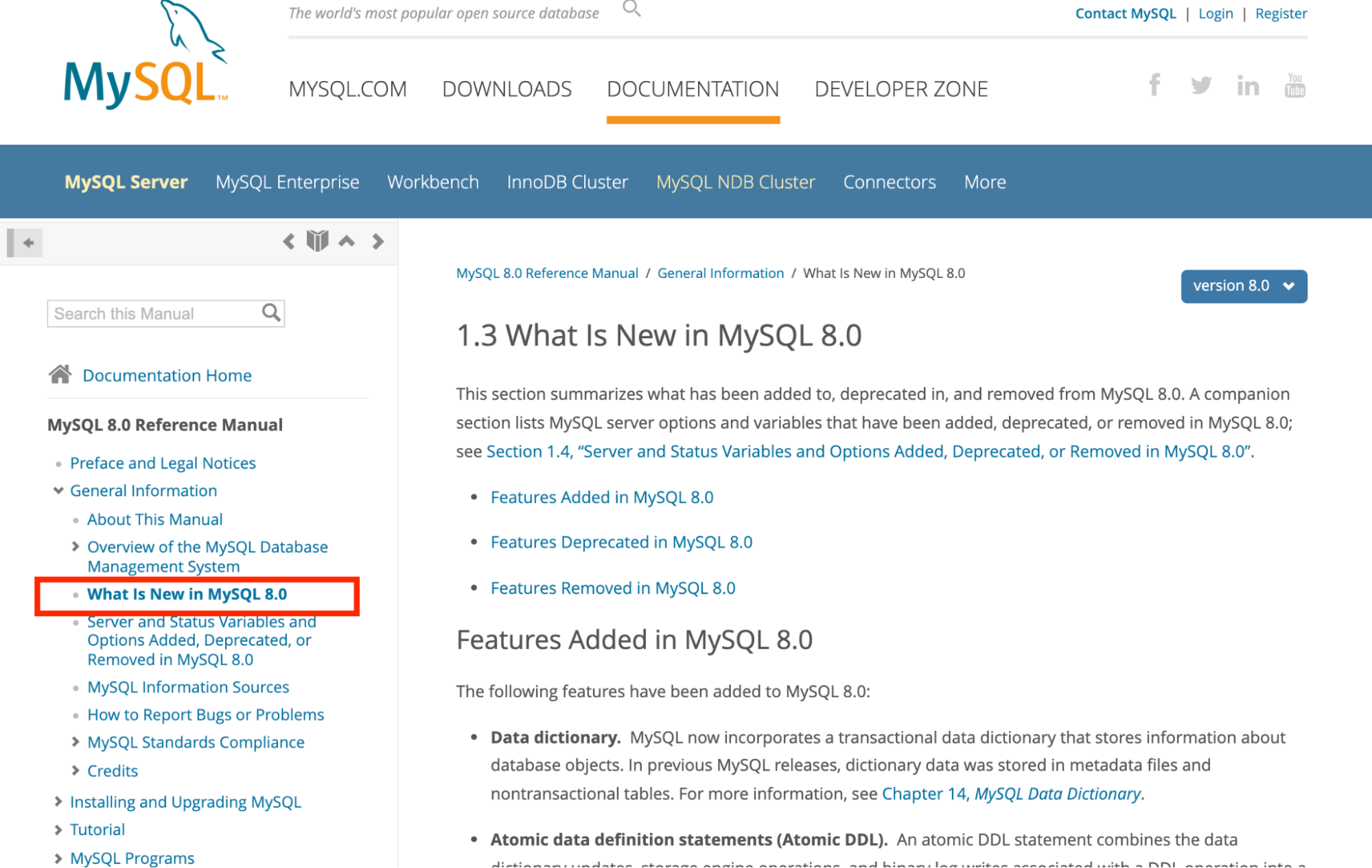Expand Overview of the MySQL Database Management System
The height and width of the screenshot is (868, 1372).
coord(75,546)
